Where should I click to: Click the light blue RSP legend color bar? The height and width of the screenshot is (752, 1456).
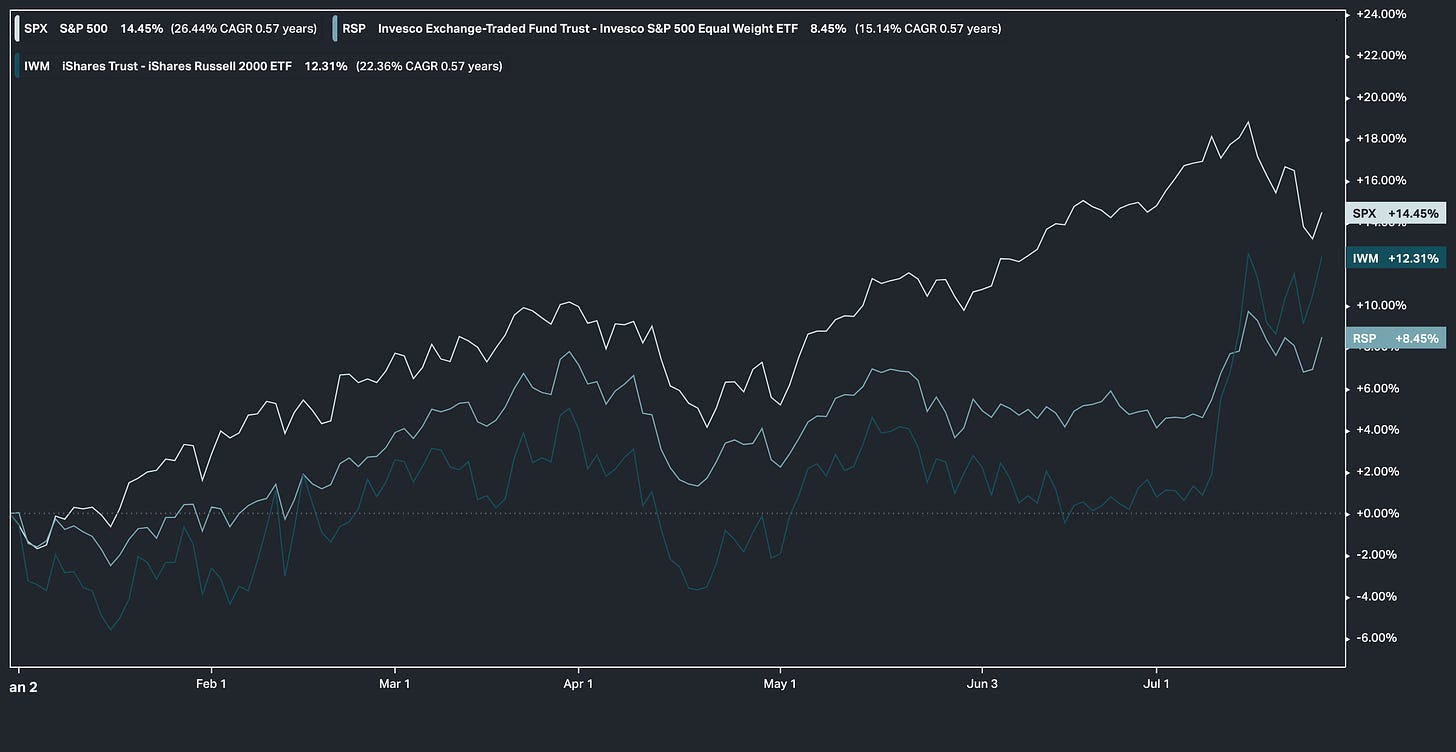(335, 29)
